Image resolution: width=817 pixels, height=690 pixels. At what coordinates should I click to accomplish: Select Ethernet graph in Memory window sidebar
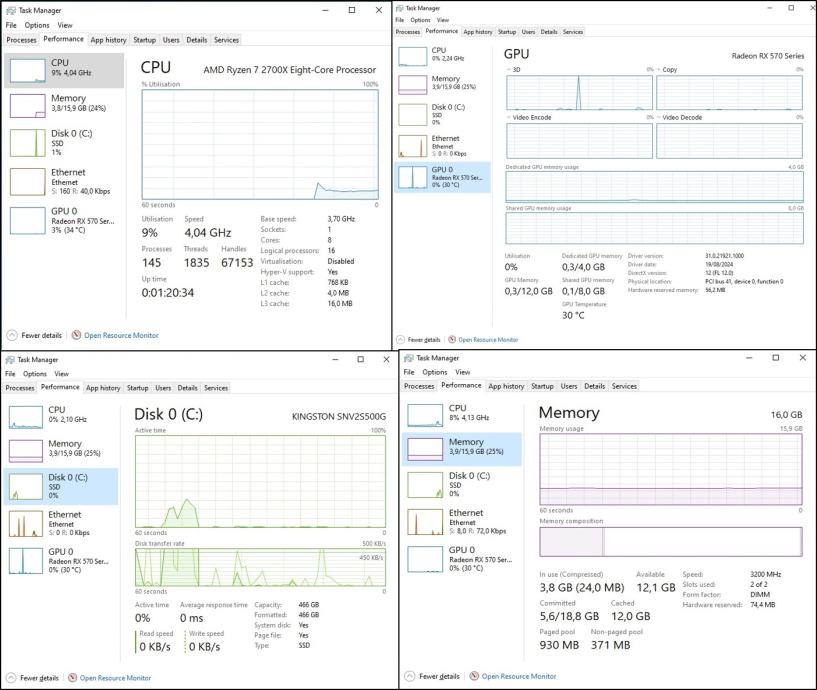click(x=425, y=522)
